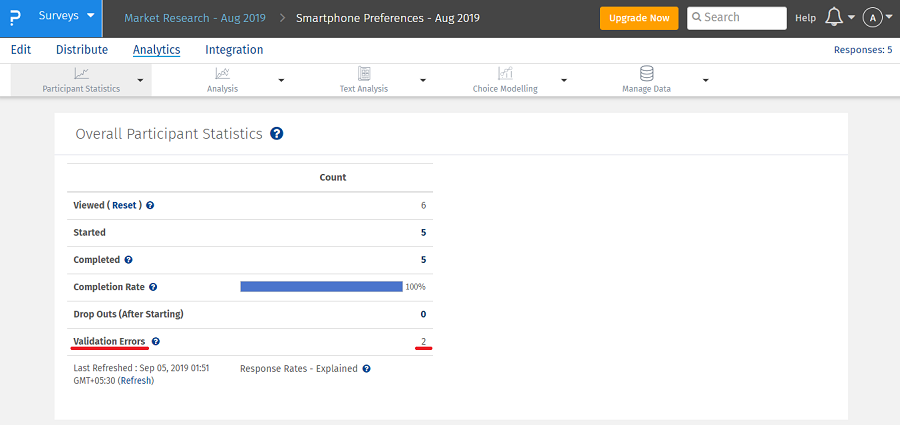This screenshot has height=425, width=900.
Task: Click the Manage Data database icon
Action: point(646,73)
